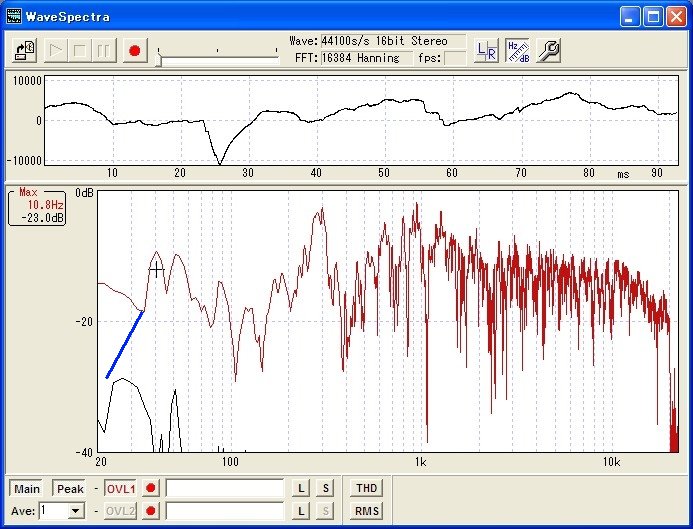This screenshot has height=529, width=693.
Task: Click the red record dot beside OVL1
Action: [x=151, y=488]
